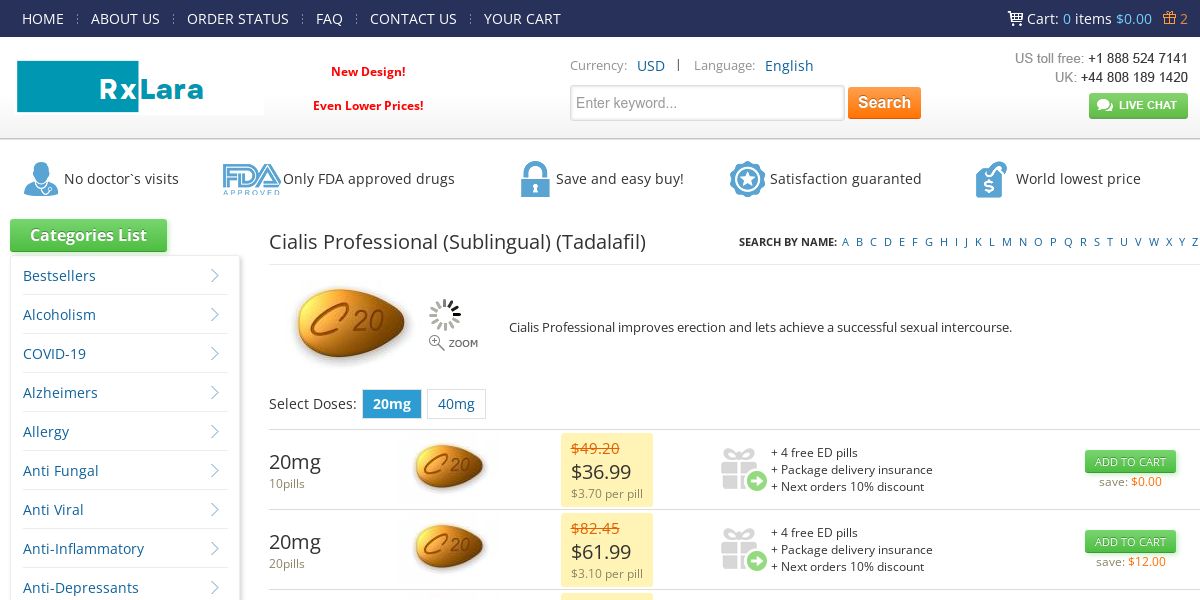Click the FDA approved drugs icon
The height and width of the screenshot is (600, 1200).
tap(251, 179)
